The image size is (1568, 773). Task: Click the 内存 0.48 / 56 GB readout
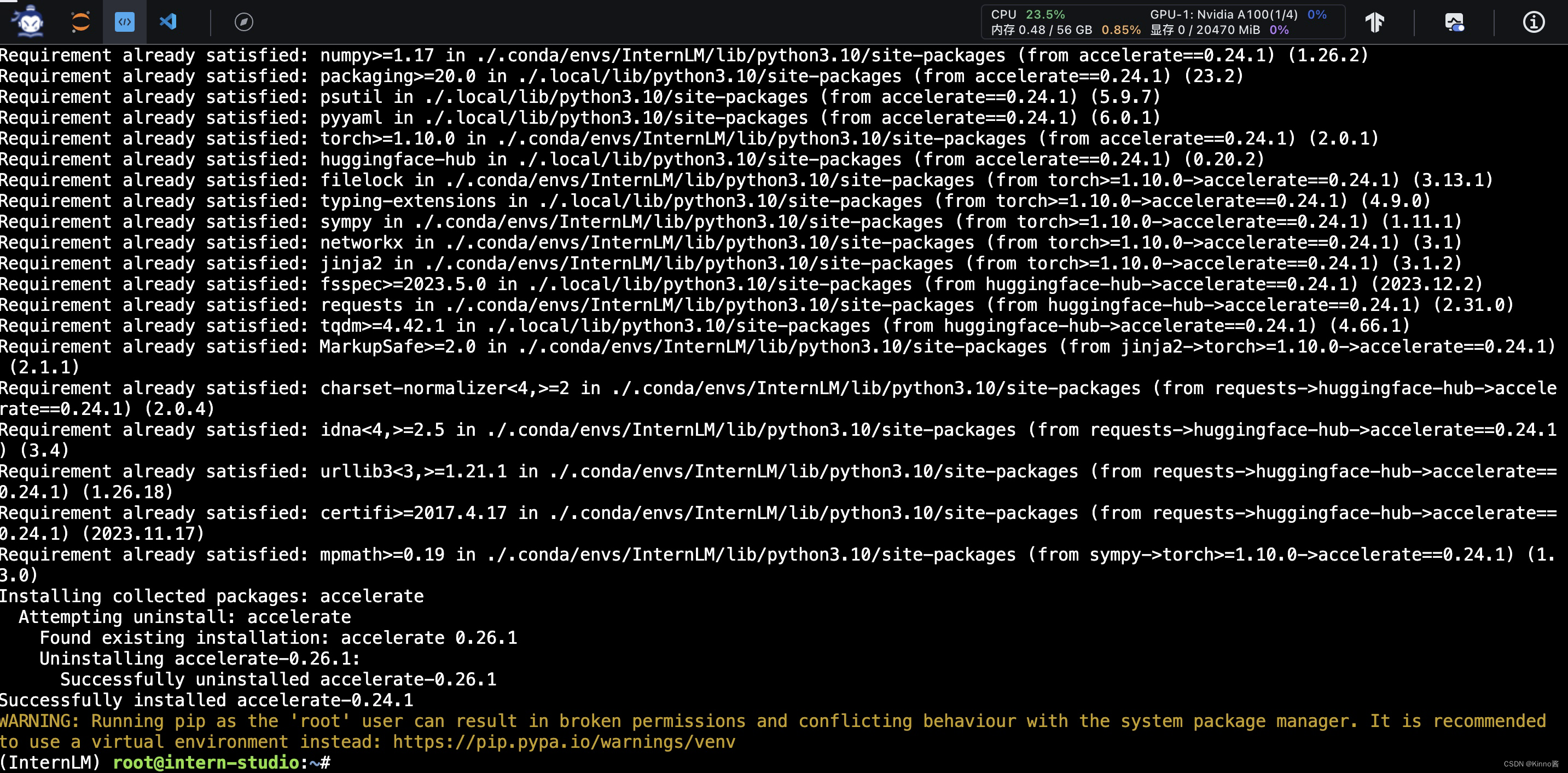[1066, 30]
